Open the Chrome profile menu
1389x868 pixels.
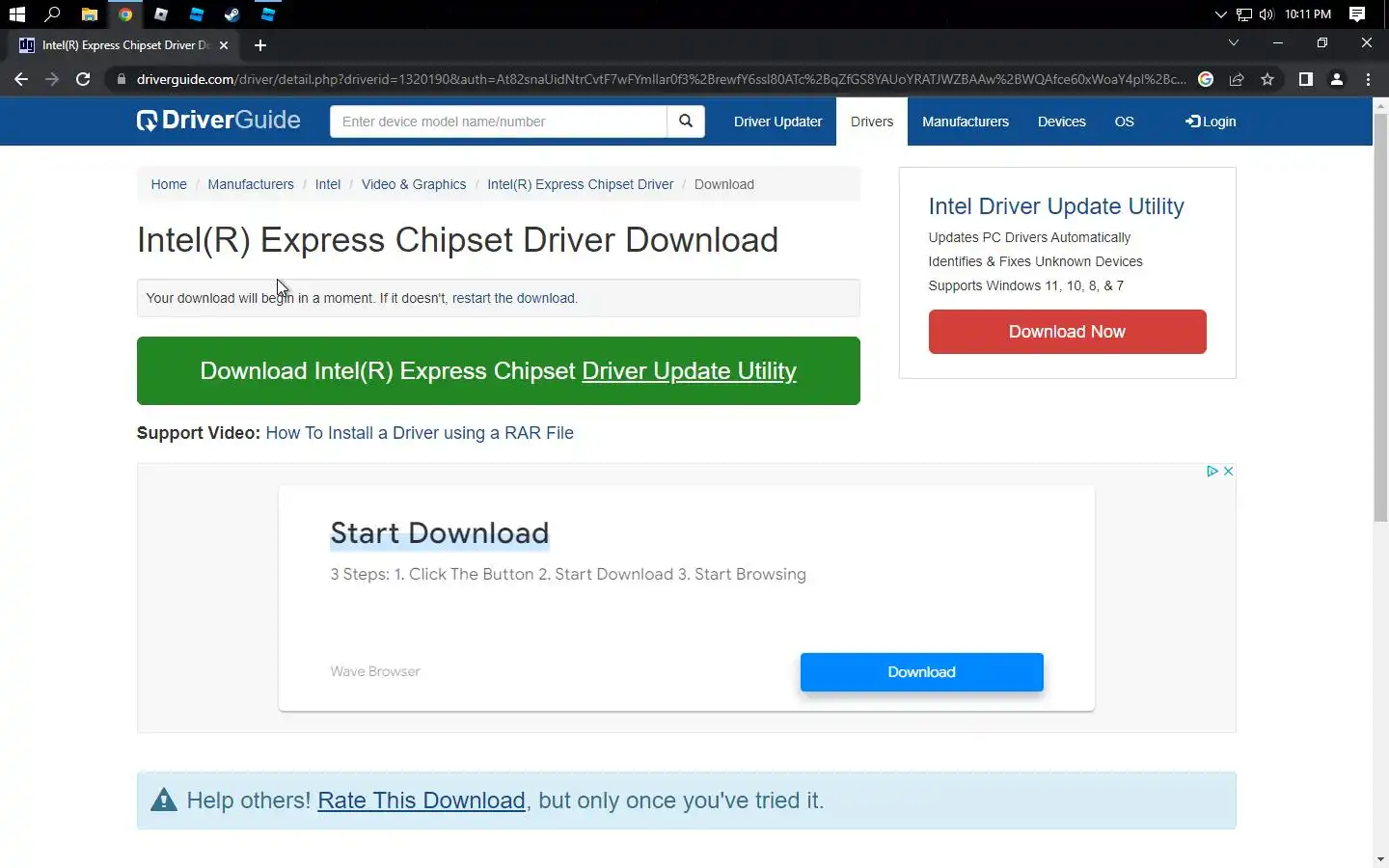[1337, 79]
